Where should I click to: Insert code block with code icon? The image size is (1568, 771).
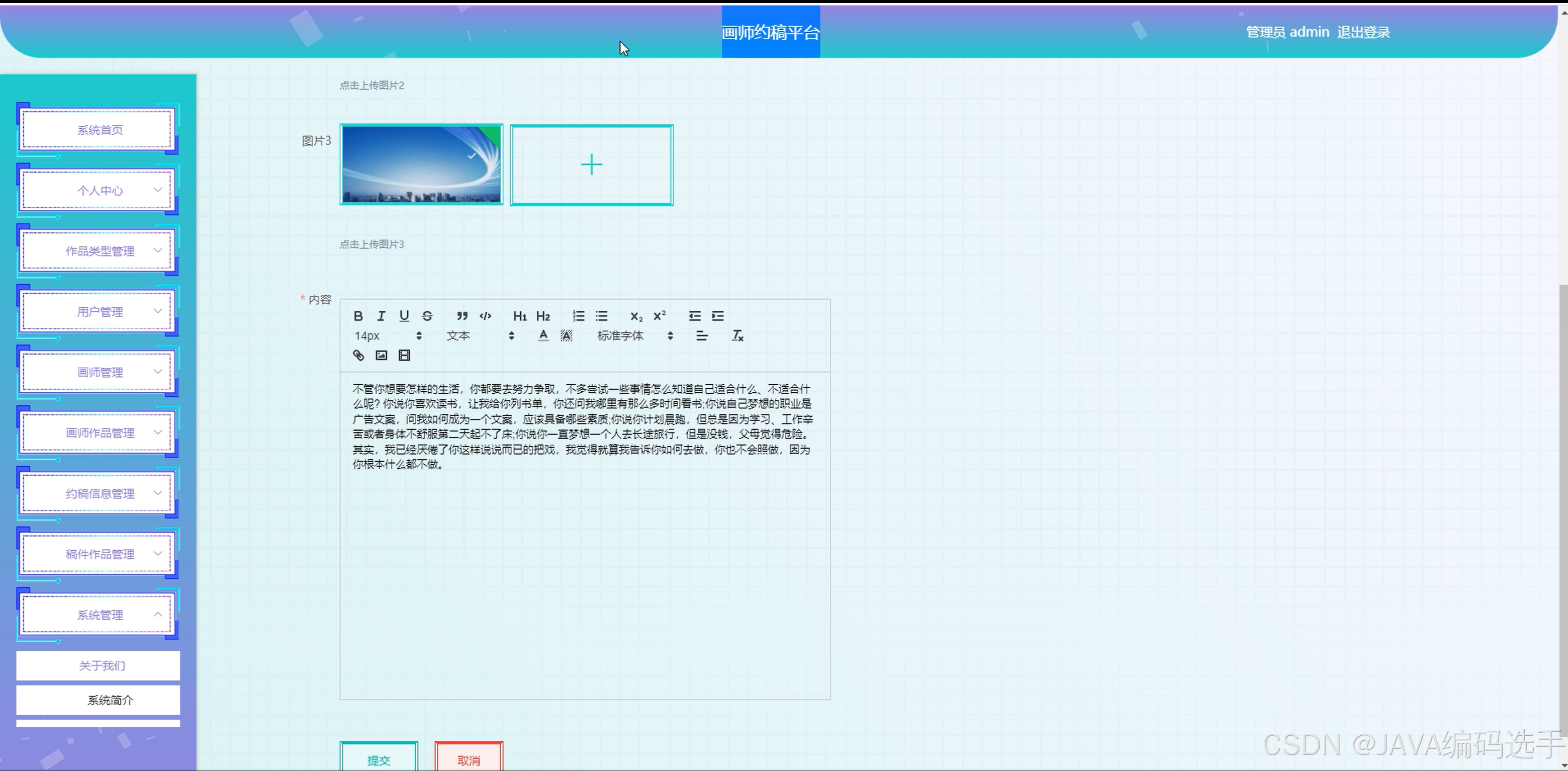[485, 315]
